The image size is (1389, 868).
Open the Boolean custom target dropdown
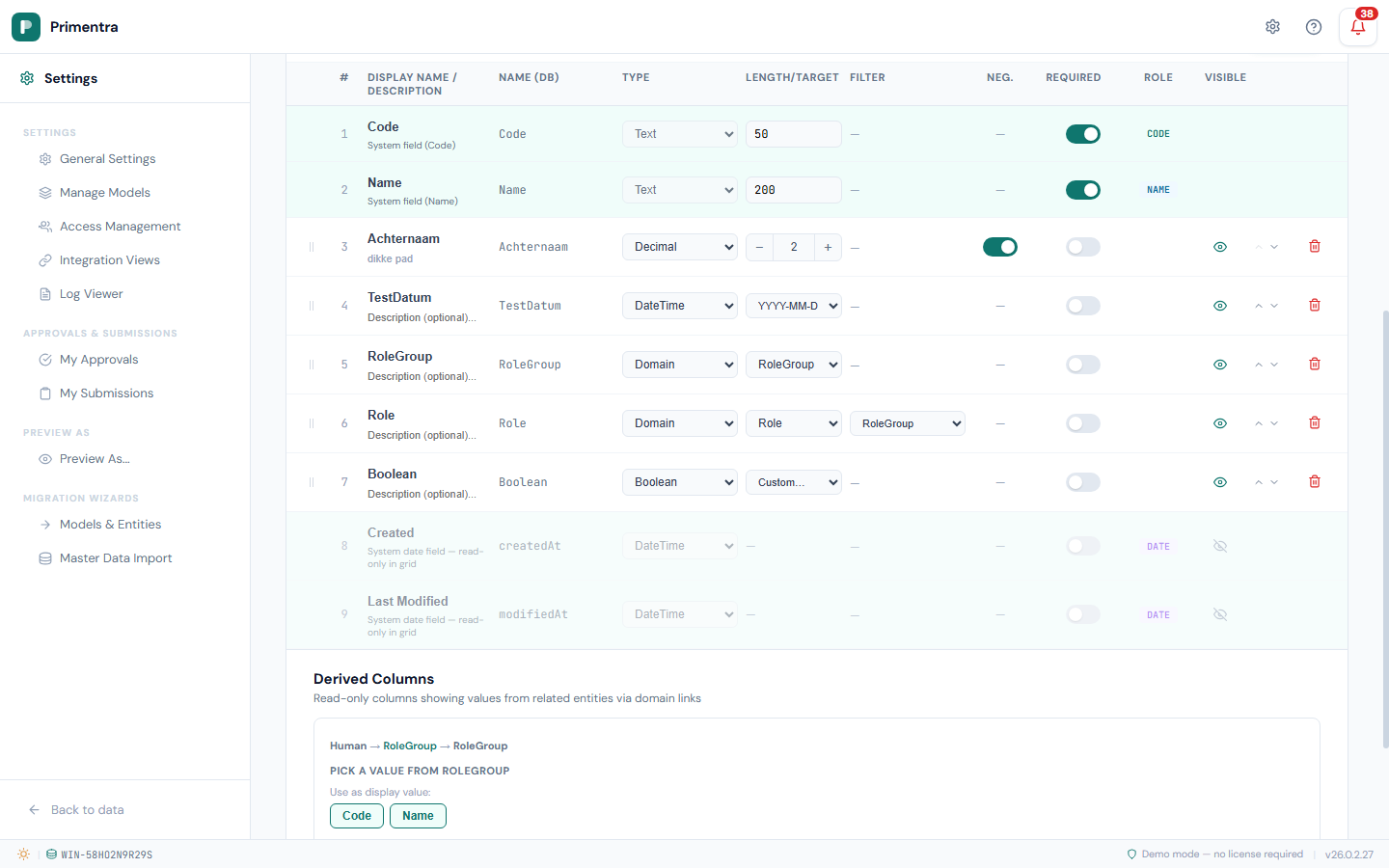point(793,481)
